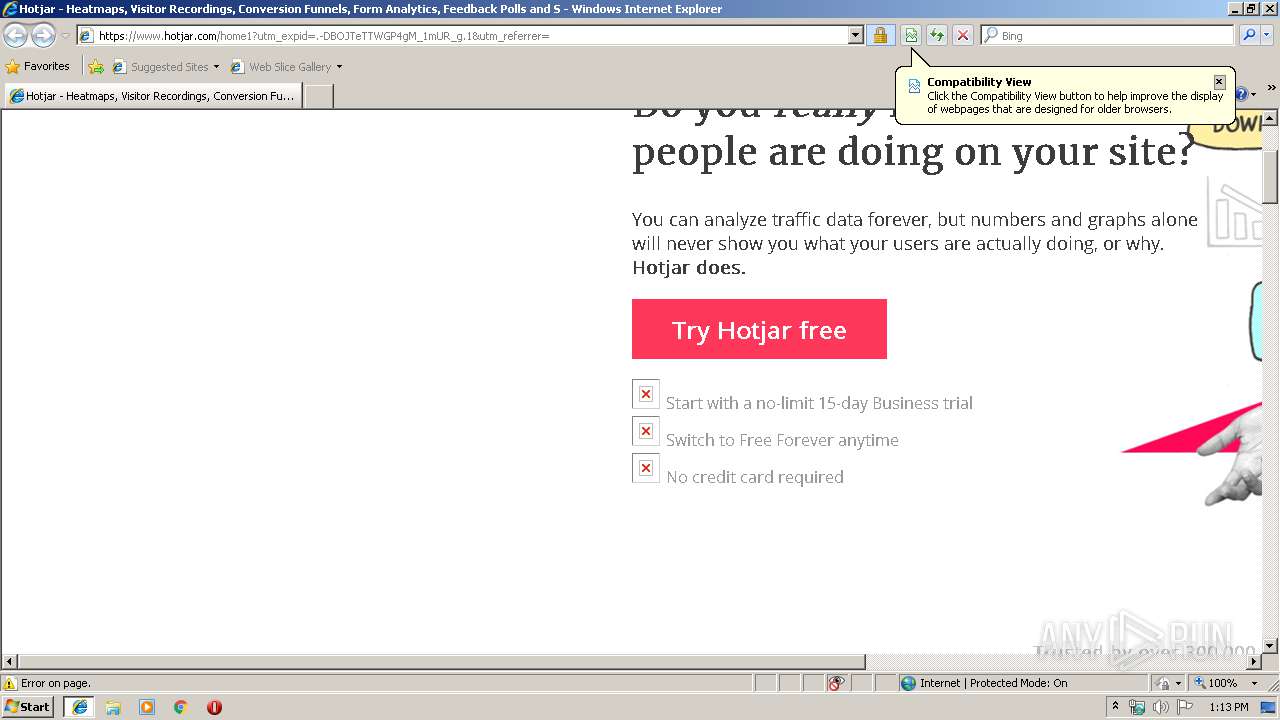The width and height of the screenshot is (1280, 720).
Task: Expand the Suggested Sites dropdown arrow
Action: point(216,67)
